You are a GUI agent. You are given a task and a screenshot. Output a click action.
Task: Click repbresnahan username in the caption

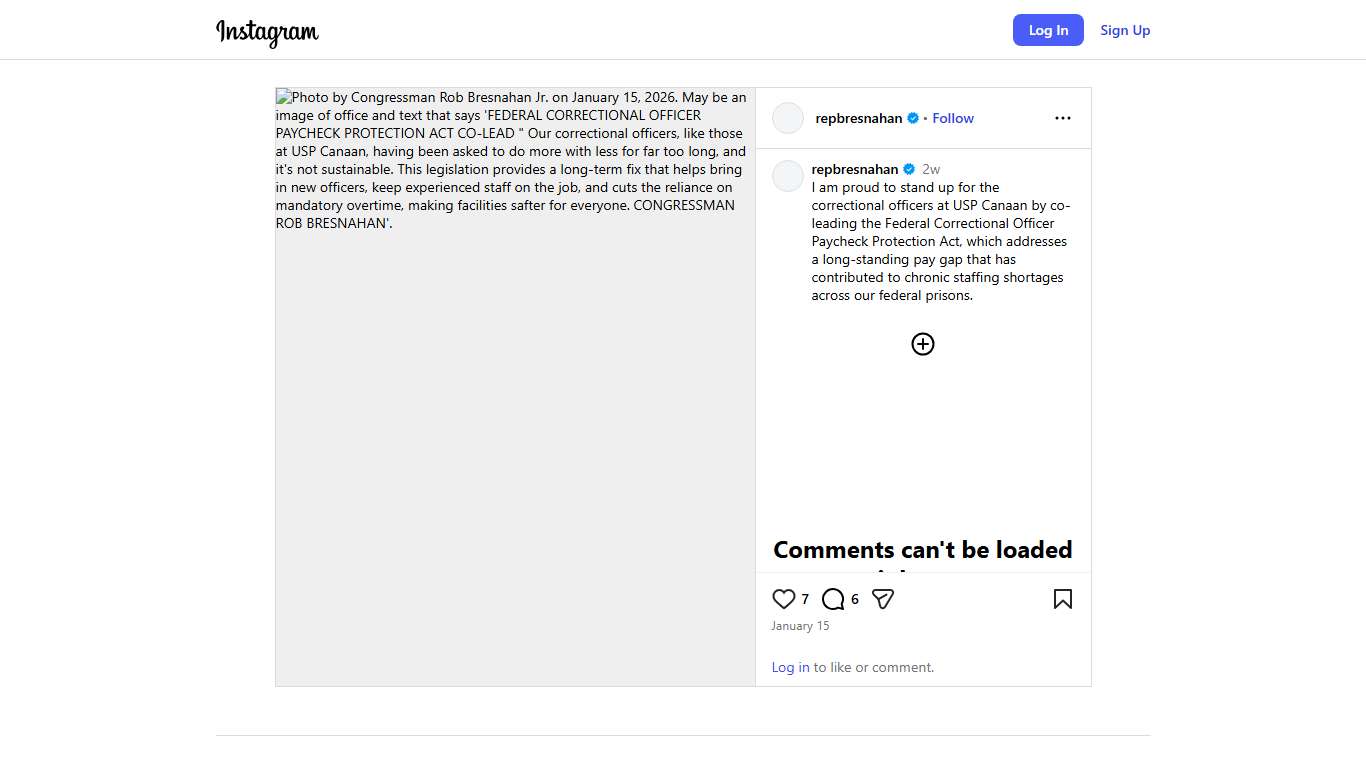[855, 169]
